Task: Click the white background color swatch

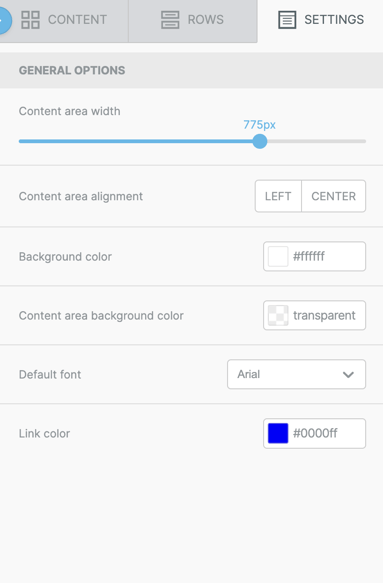Action: coord(278,257)
